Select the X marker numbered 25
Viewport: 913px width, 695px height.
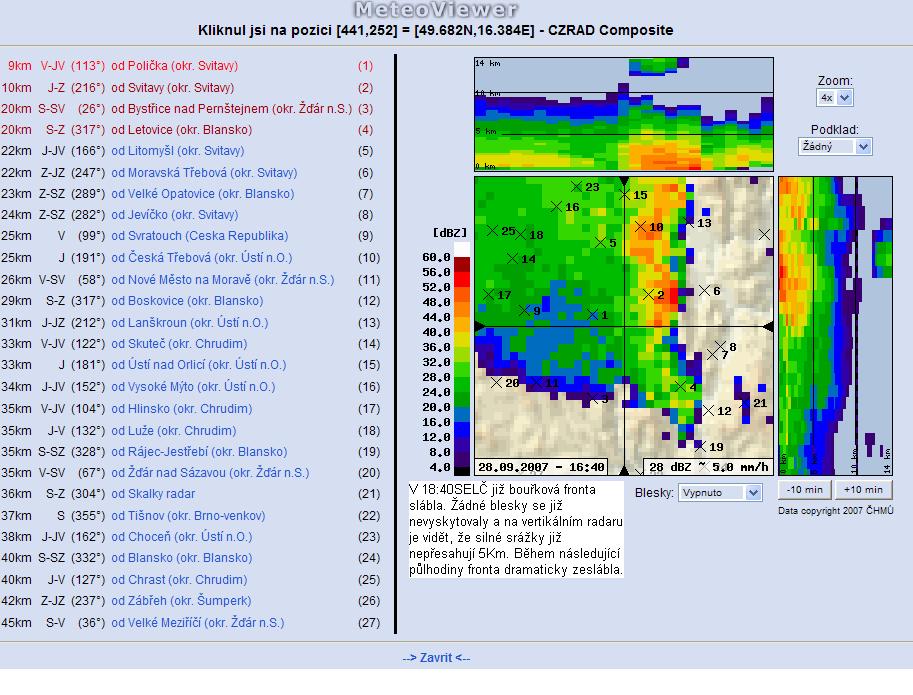pos(492,231)
